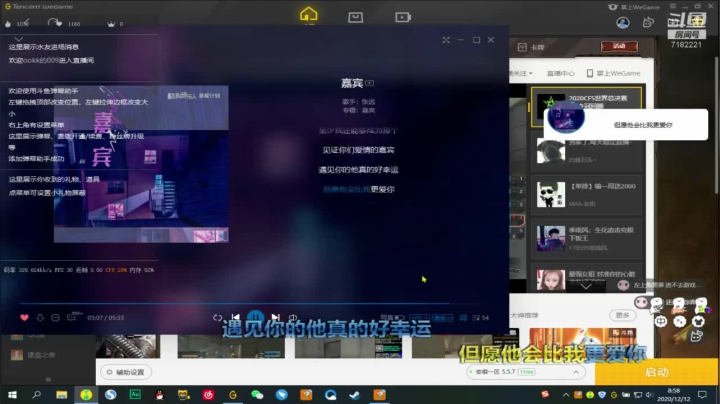Open the anime girl avatar stream card
Viewport: 720px width, 404px height.
click(586, 277)
